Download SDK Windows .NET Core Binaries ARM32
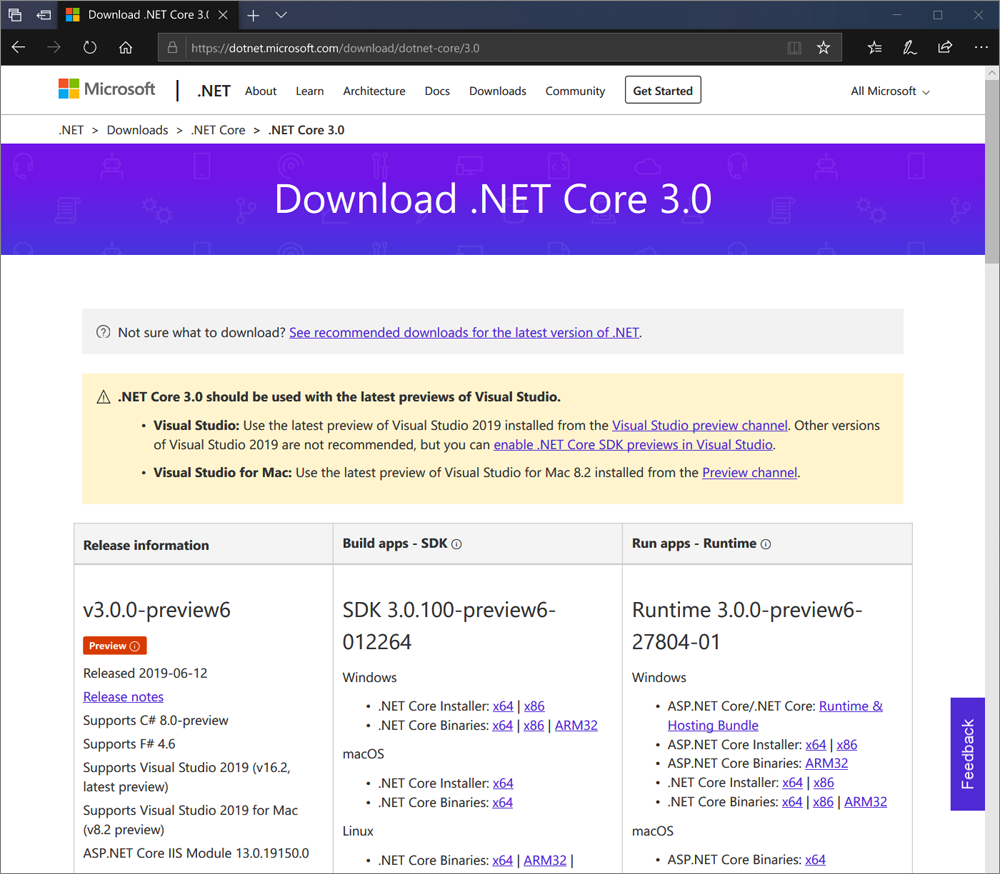Viewport: 1000px width, 874px height. 576,725
